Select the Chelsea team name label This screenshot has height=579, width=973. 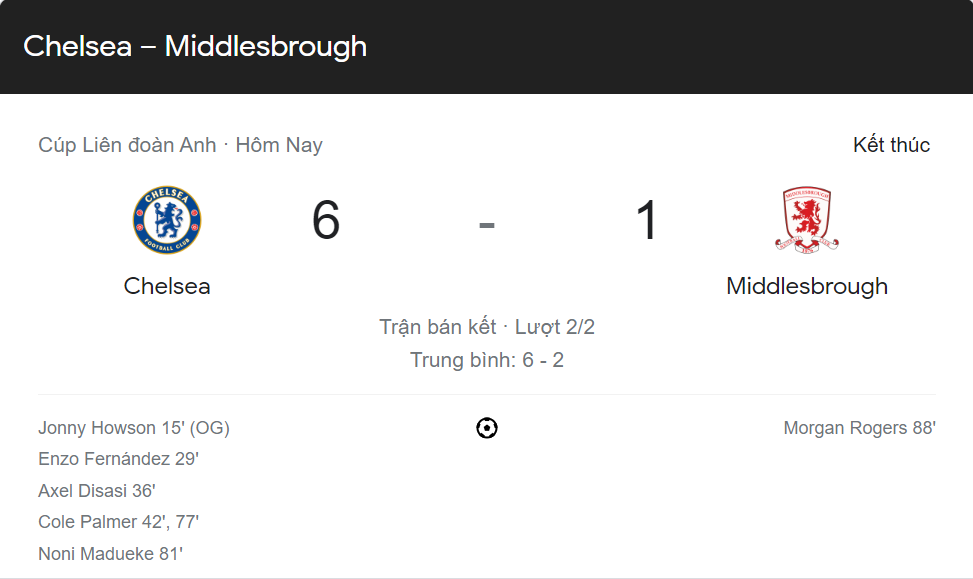point(167,286)
